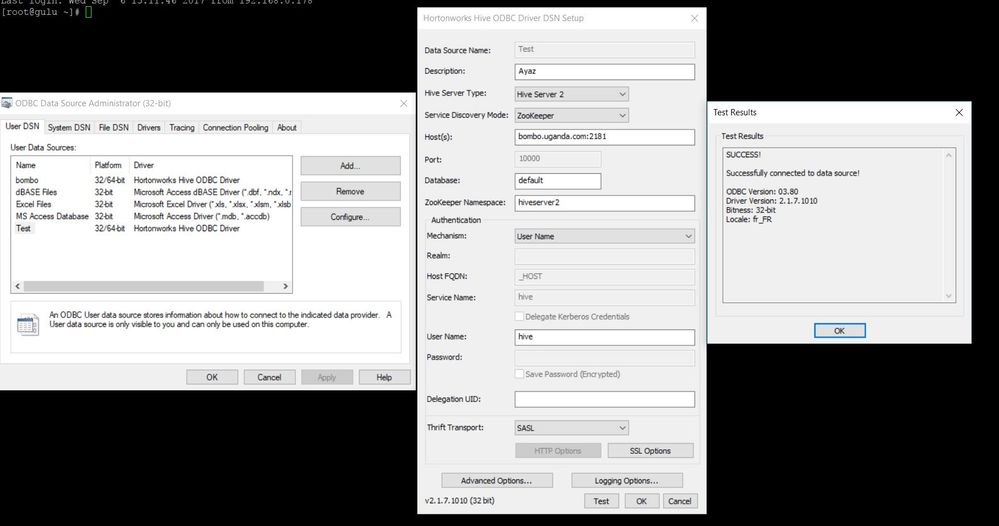The width and height of the screenshot is (999, 526).
Task: Toggle Delegate Kerberos Credentials checkbox
Action: coord(519,317)
